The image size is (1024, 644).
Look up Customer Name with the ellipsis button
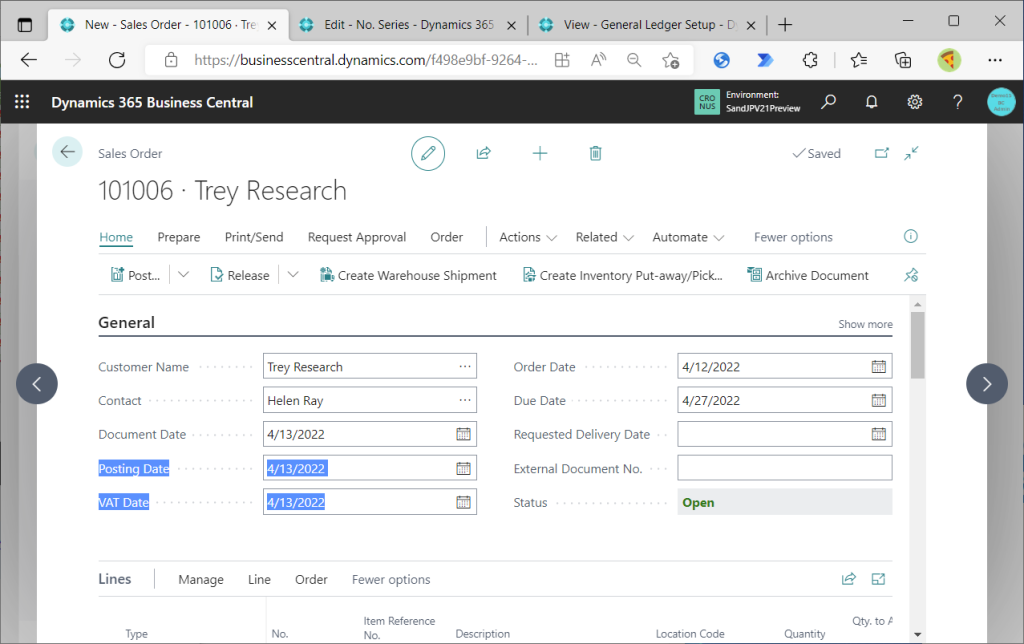pos(464,366)
